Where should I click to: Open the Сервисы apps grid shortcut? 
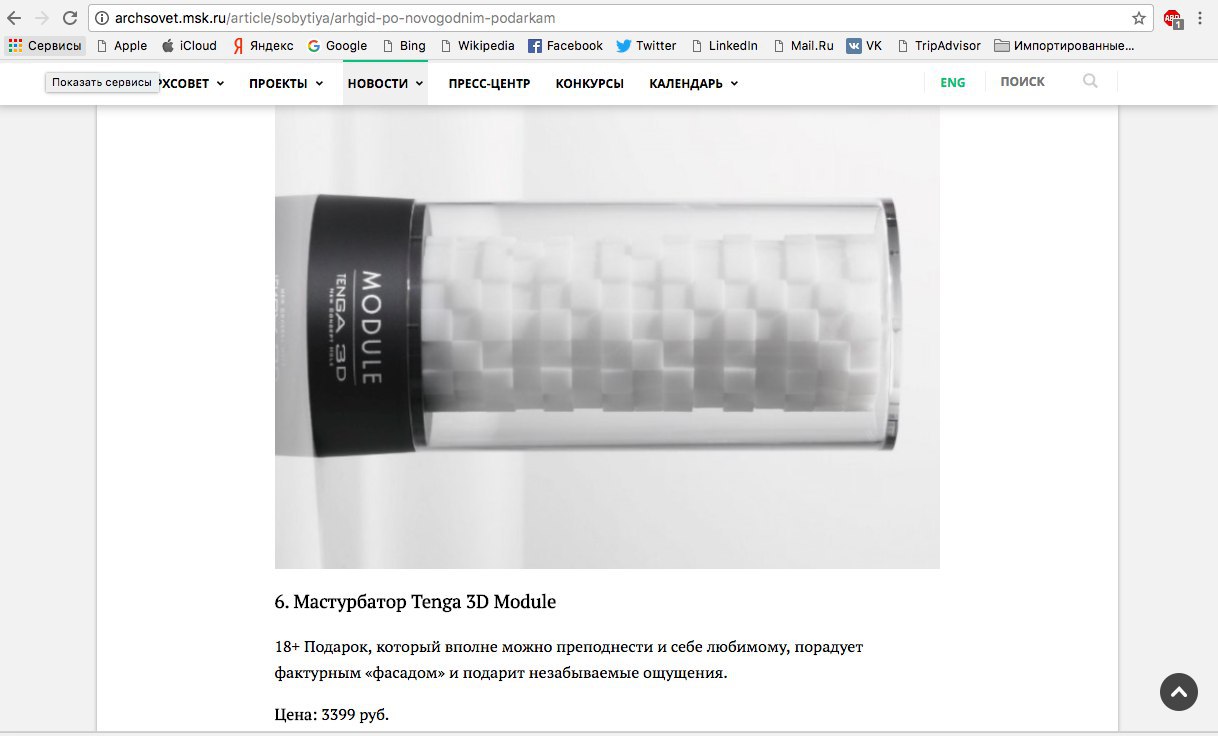click(x=45, y=46)
